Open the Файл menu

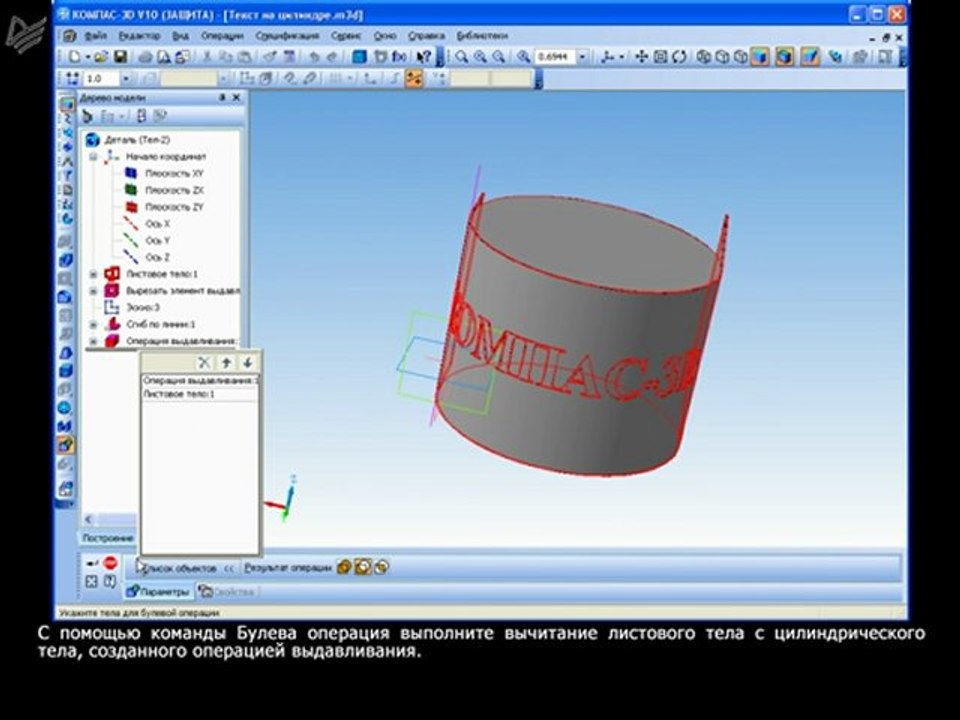(96, 36)
